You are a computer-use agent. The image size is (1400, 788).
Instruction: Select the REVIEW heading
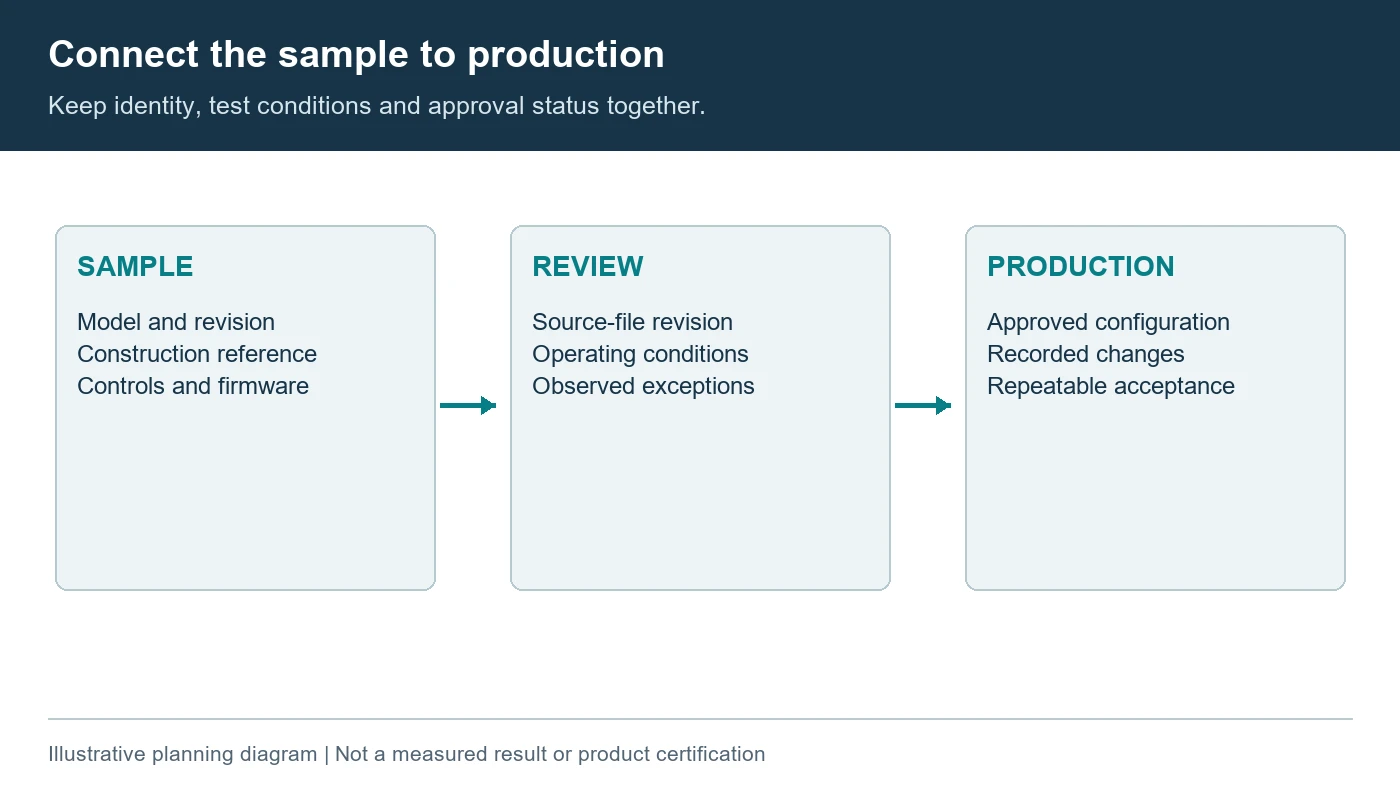(x=588, y=266)
